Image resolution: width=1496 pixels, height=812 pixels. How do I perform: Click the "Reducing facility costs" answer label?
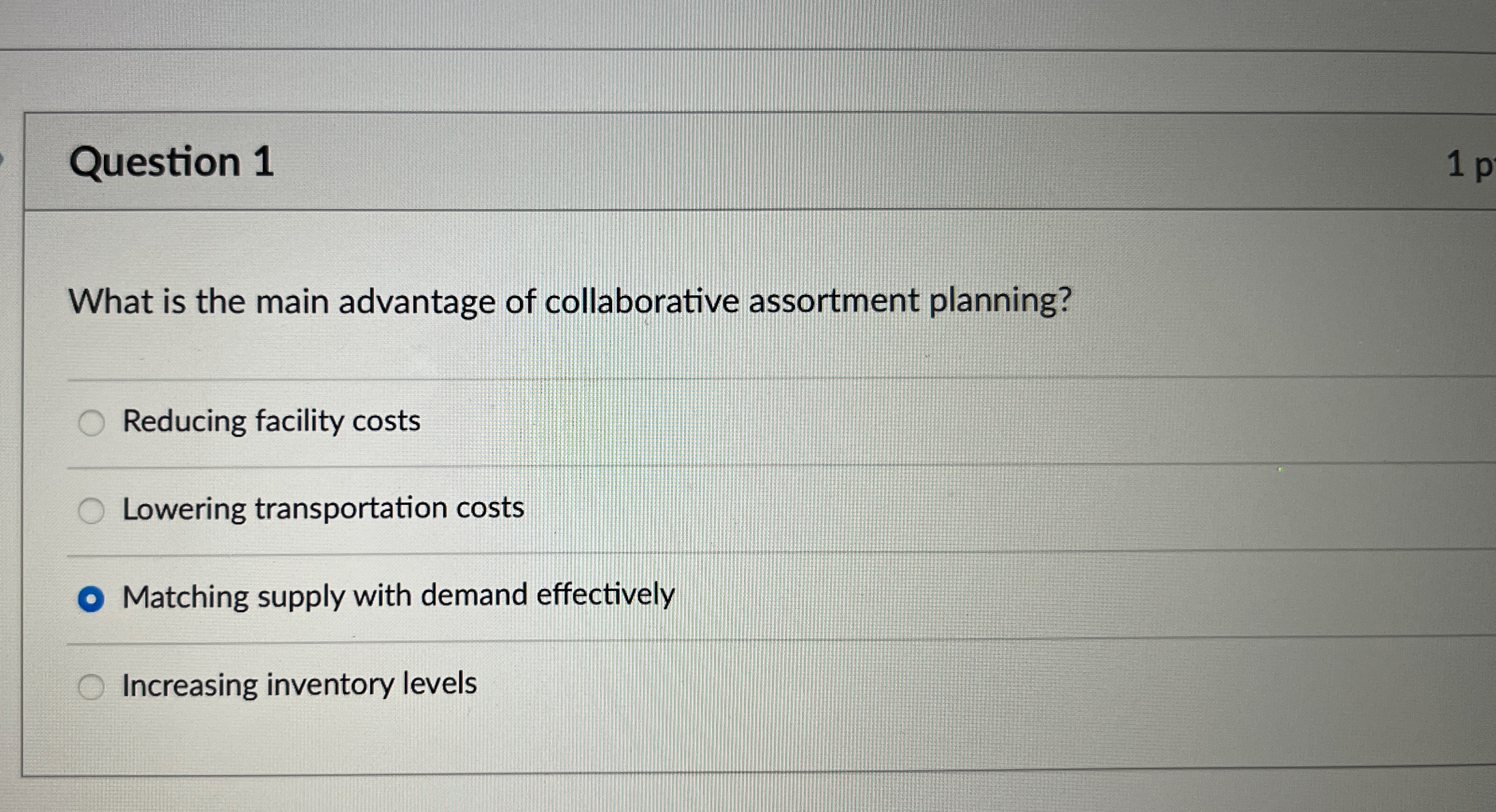pos(271,421)
